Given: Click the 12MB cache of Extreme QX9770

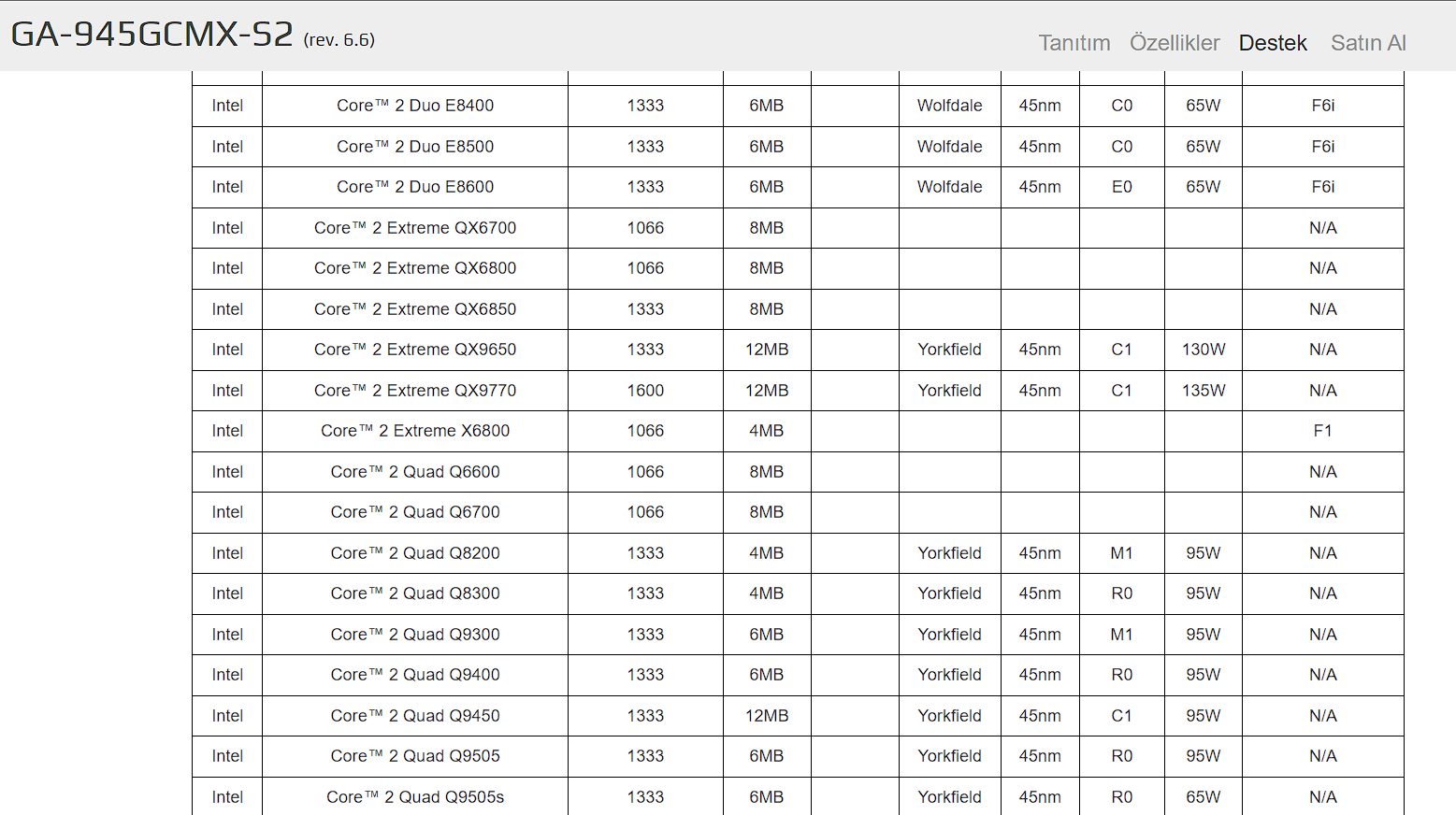Looking at the screenshot, I should (767, 391).
